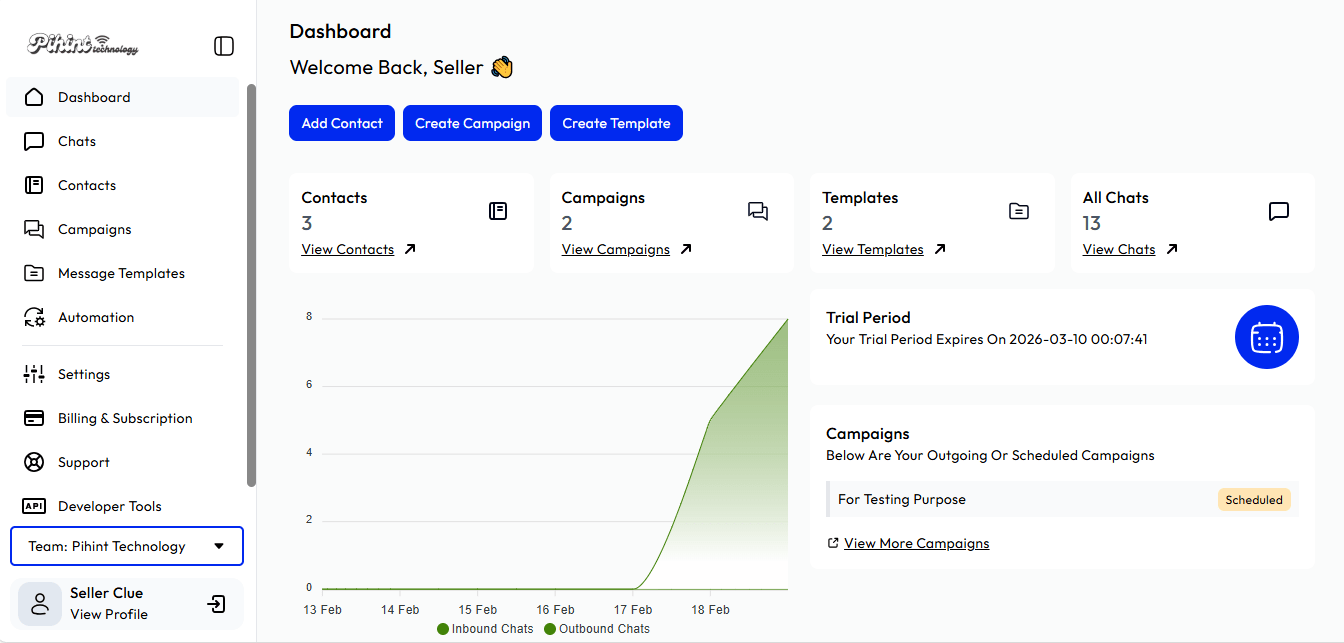The image size is (1344, 643).
Task: Toggle Outbound Chats series in chart legend
Action: pyautogui.click(x=596, y=629)
